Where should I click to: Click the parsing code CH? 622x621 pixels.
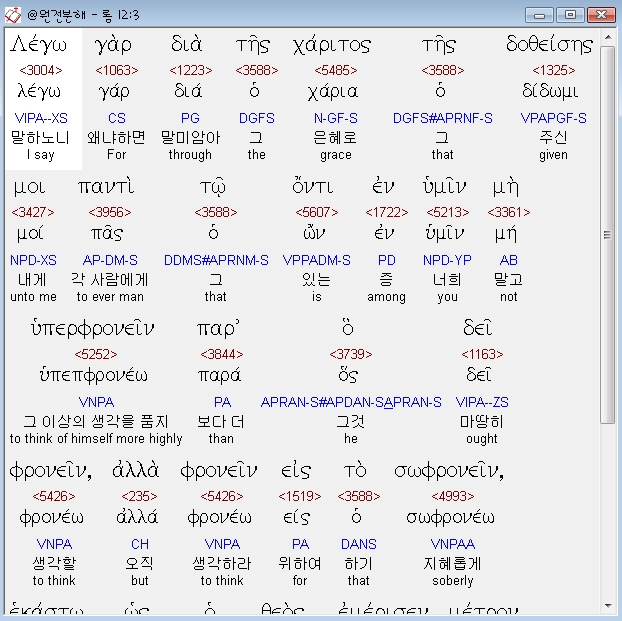tap(140, 544)
